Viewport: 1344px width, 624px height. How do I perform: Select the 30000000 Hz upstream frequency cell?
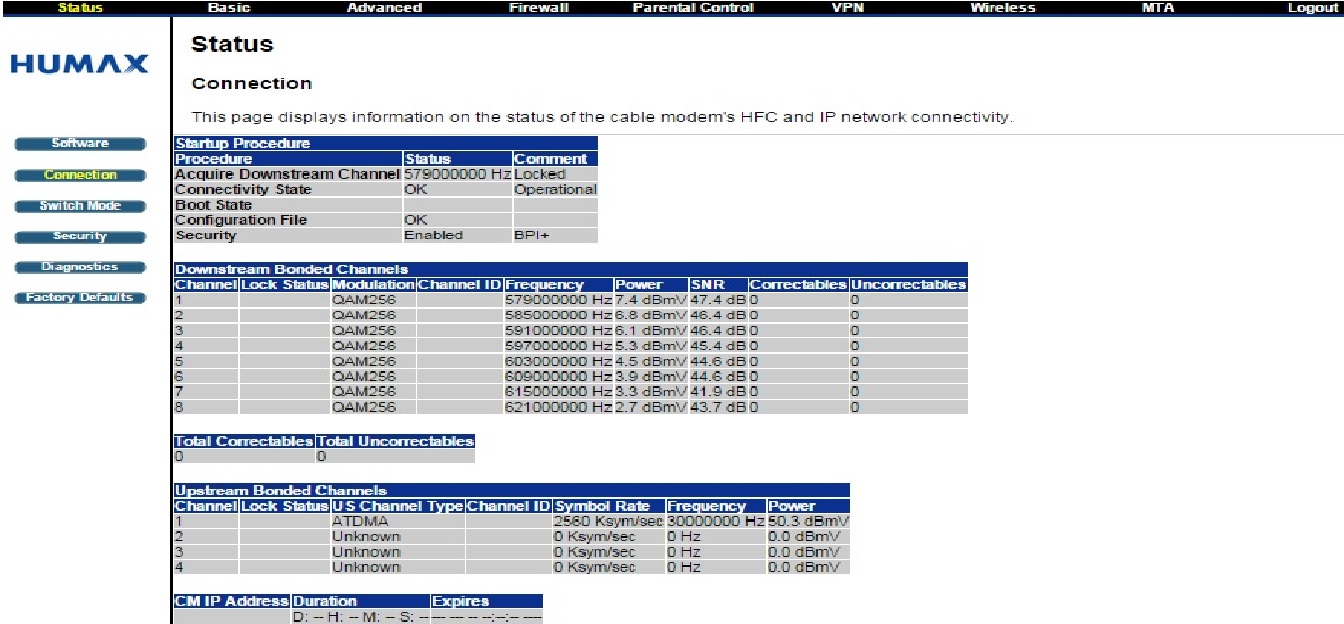[x=716, y=521]
